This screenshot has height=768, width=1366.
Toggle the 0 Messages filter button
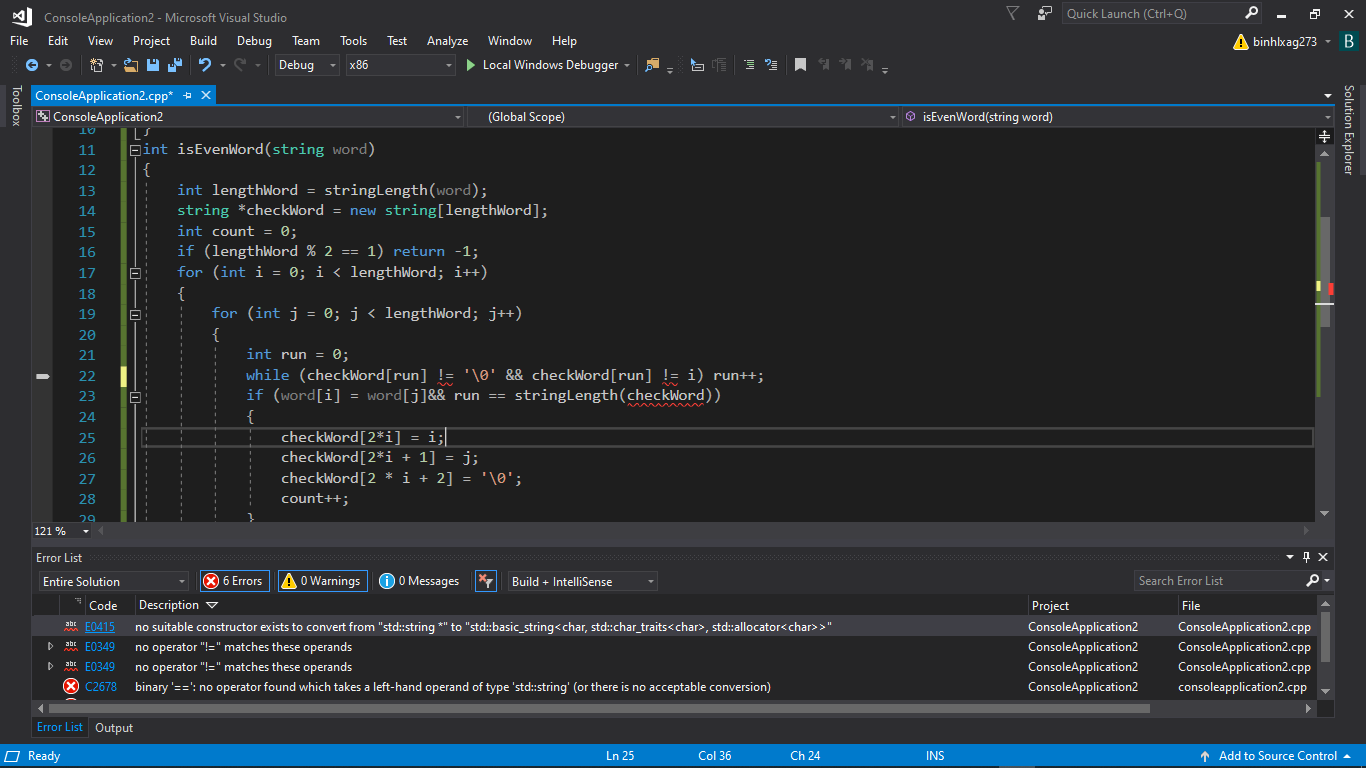coord(419,581)
